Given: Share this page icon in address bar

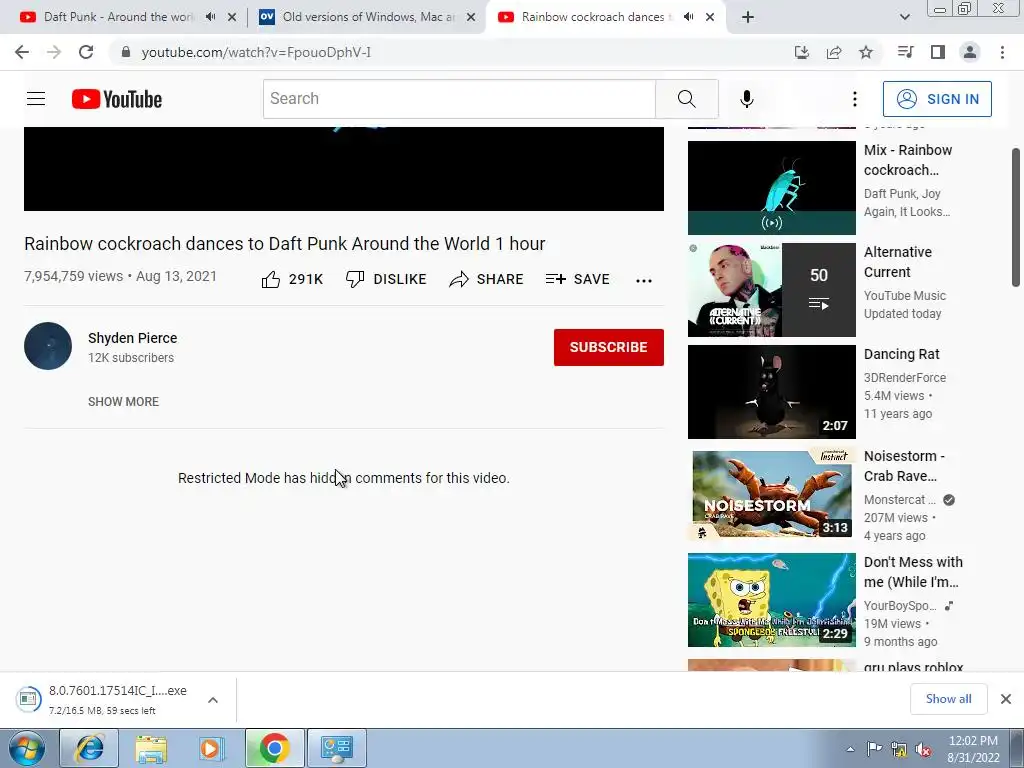Looking at the screenshot, I should [834, 52].
